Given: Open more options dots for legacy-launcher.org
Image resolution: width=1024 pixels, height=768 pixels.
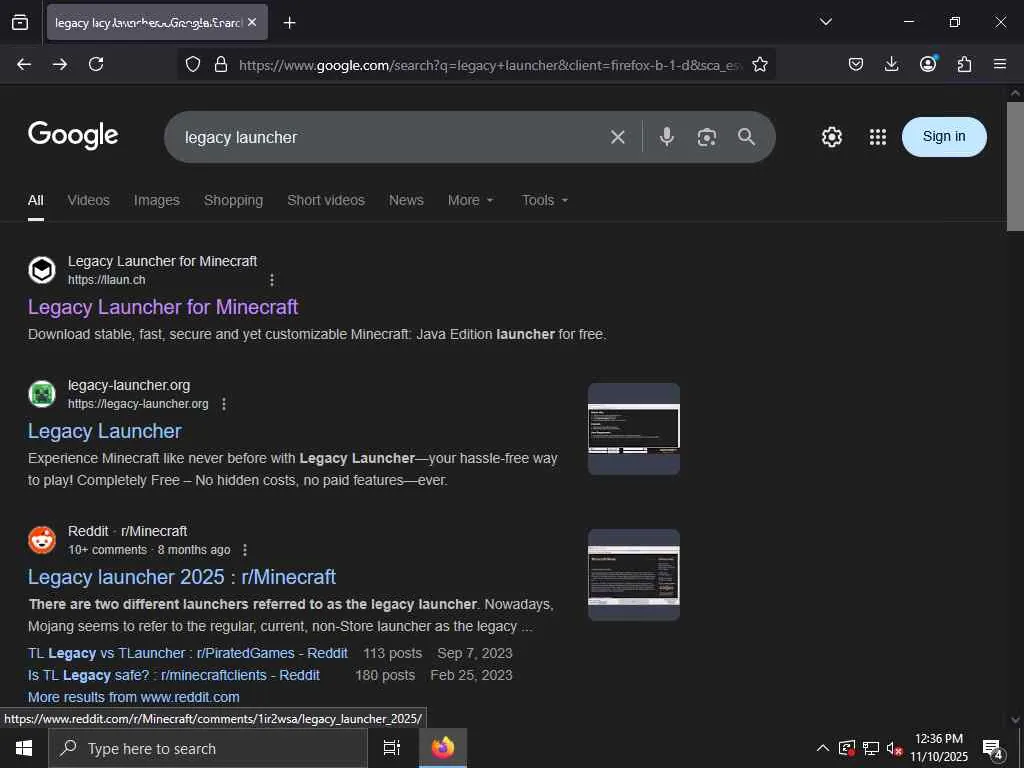Looking at the screenshot, I should point(224,404).
